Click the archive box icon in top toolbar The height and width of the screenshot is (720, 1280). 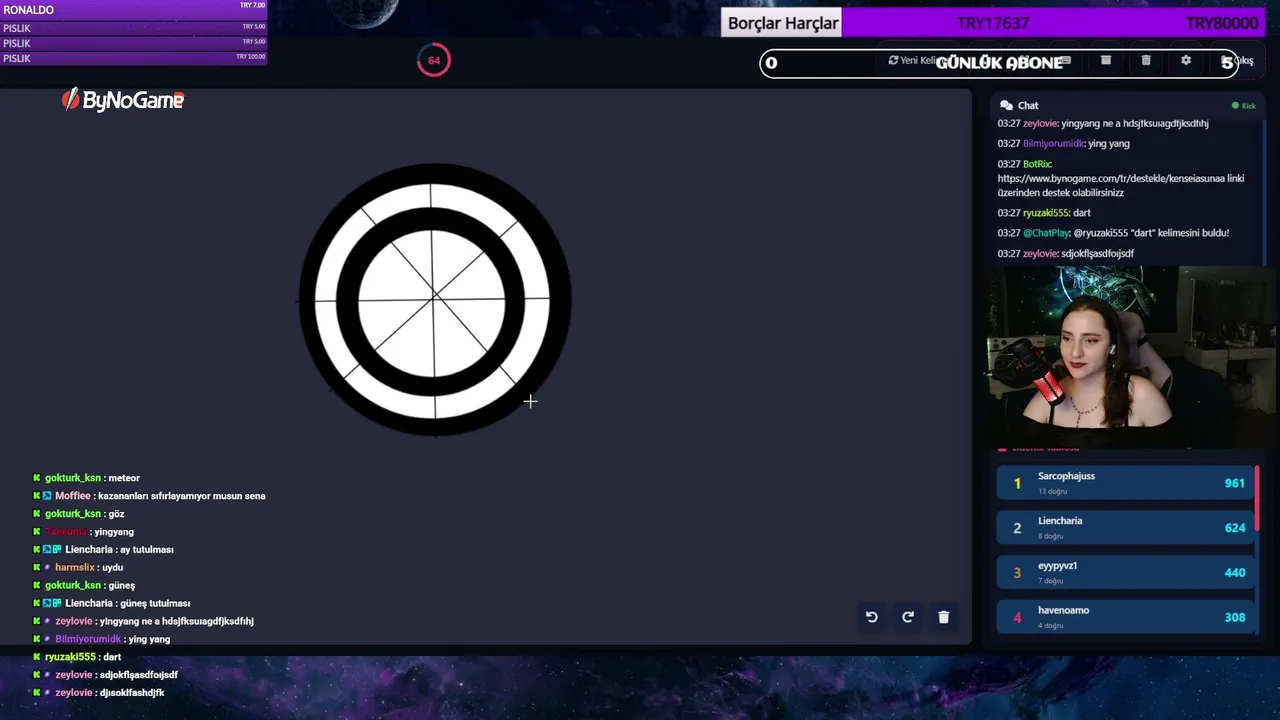[x=1106, y=60]
